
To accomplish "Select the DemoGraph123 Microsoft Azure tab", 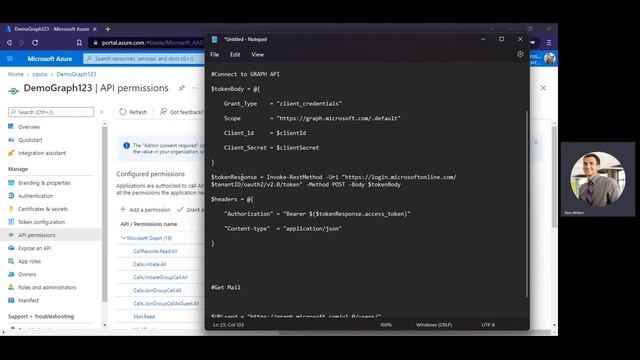I will [51, 29].
